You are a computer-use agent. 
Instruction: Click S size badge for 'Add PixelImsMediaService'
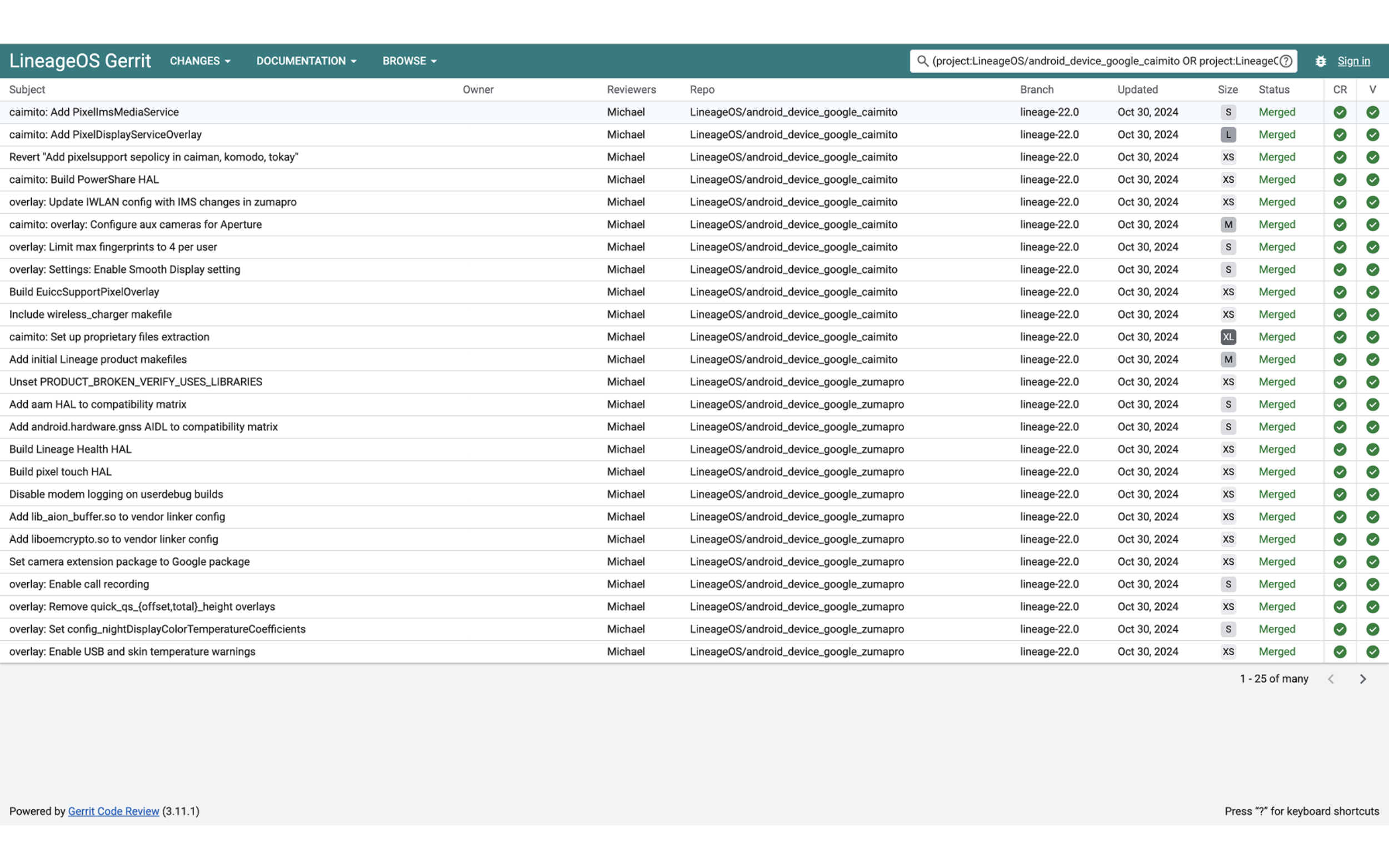[1228, 113]
